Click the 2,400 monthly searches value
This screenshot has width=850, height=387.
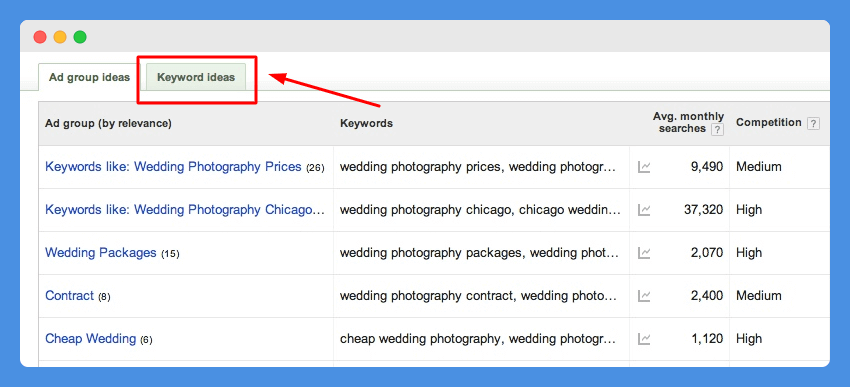click(x=707, y=296)
